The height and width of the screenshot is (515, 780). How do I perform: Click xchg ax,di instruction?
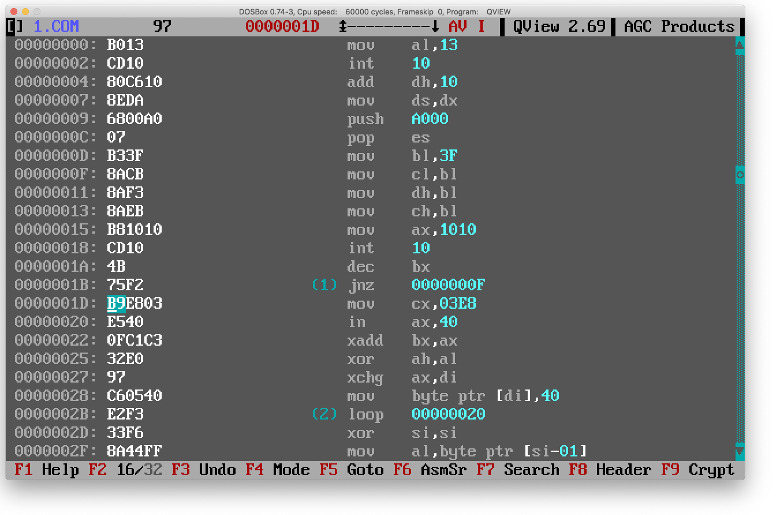(x=402, y=377)
